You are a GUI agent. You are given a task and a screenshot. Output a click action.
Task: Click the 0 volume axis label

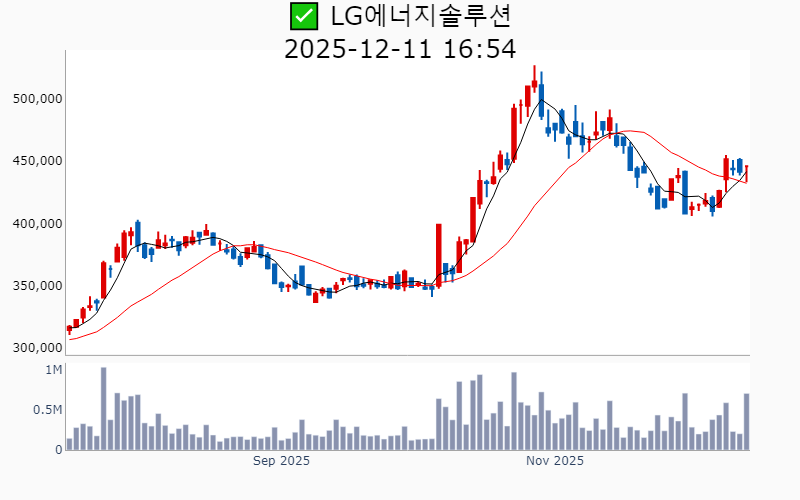click(x=58, y=450)
